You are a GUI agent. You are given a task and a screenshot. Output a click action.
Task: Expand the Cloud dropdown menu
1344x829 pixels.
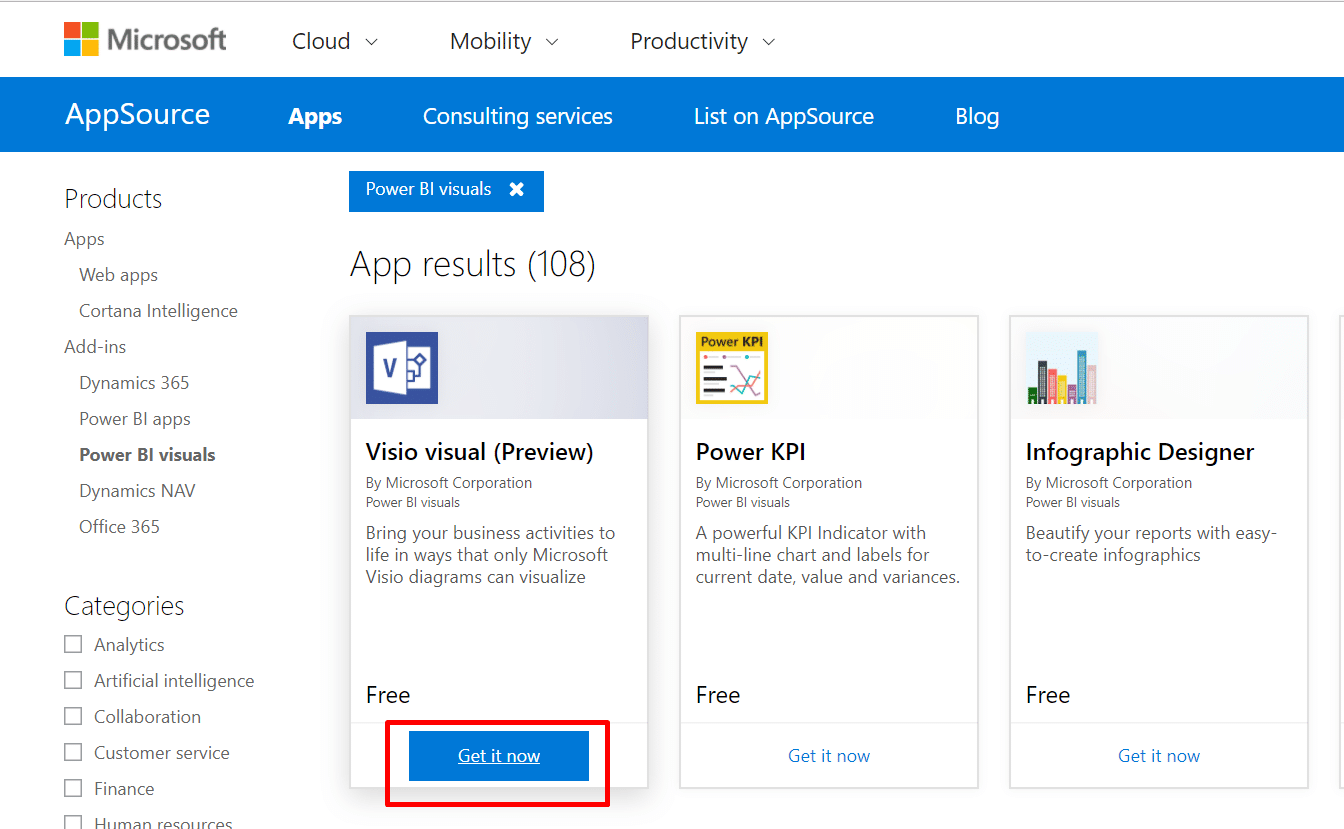tap(335, 41)
